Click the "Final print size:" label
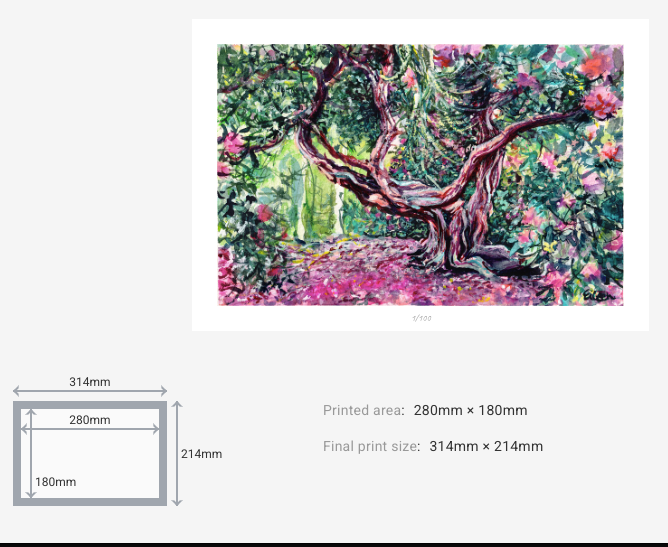 pyautogui.click(x=371, y=447)
